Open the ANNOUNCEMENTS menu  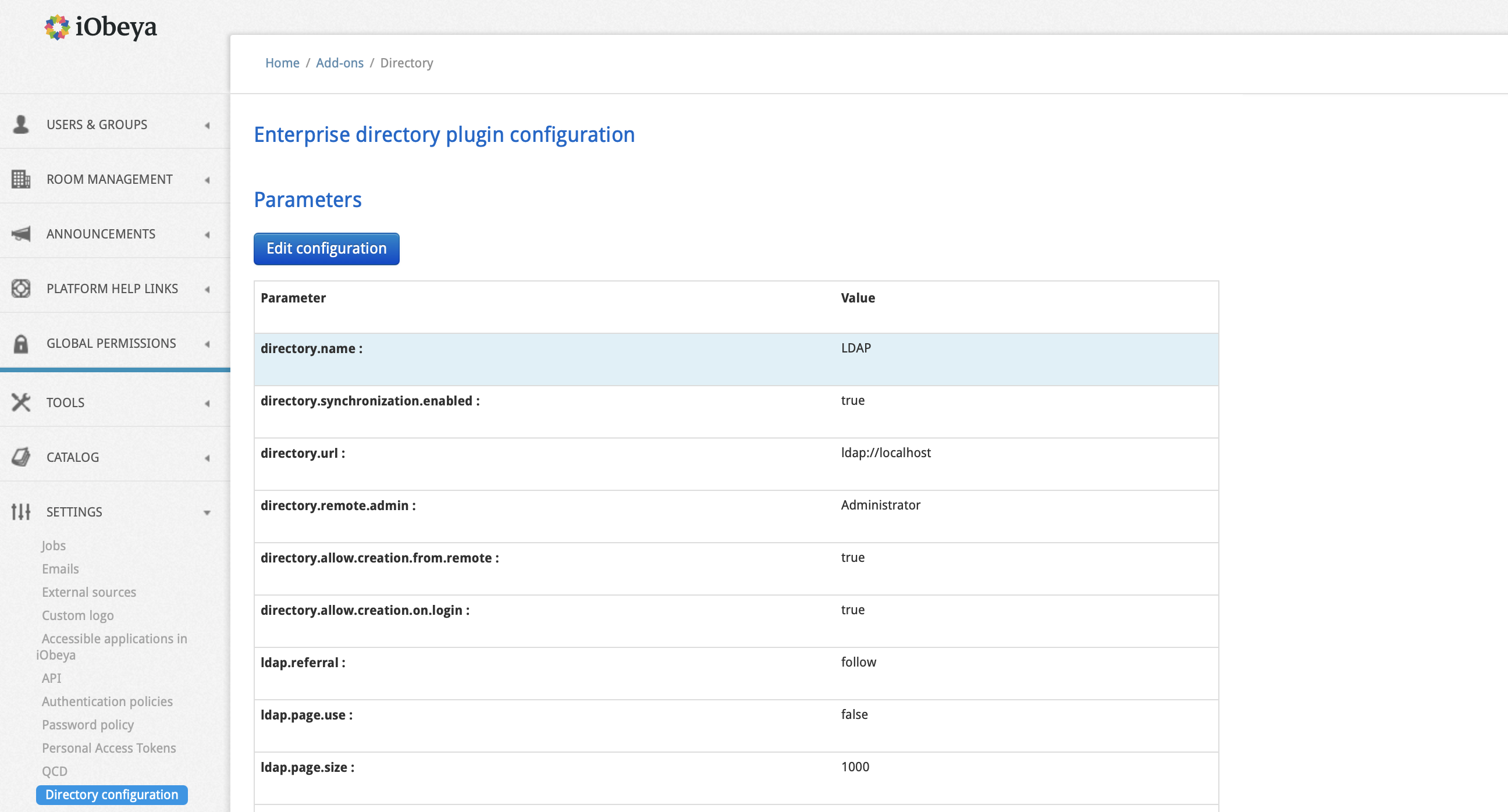click(101, 234)
